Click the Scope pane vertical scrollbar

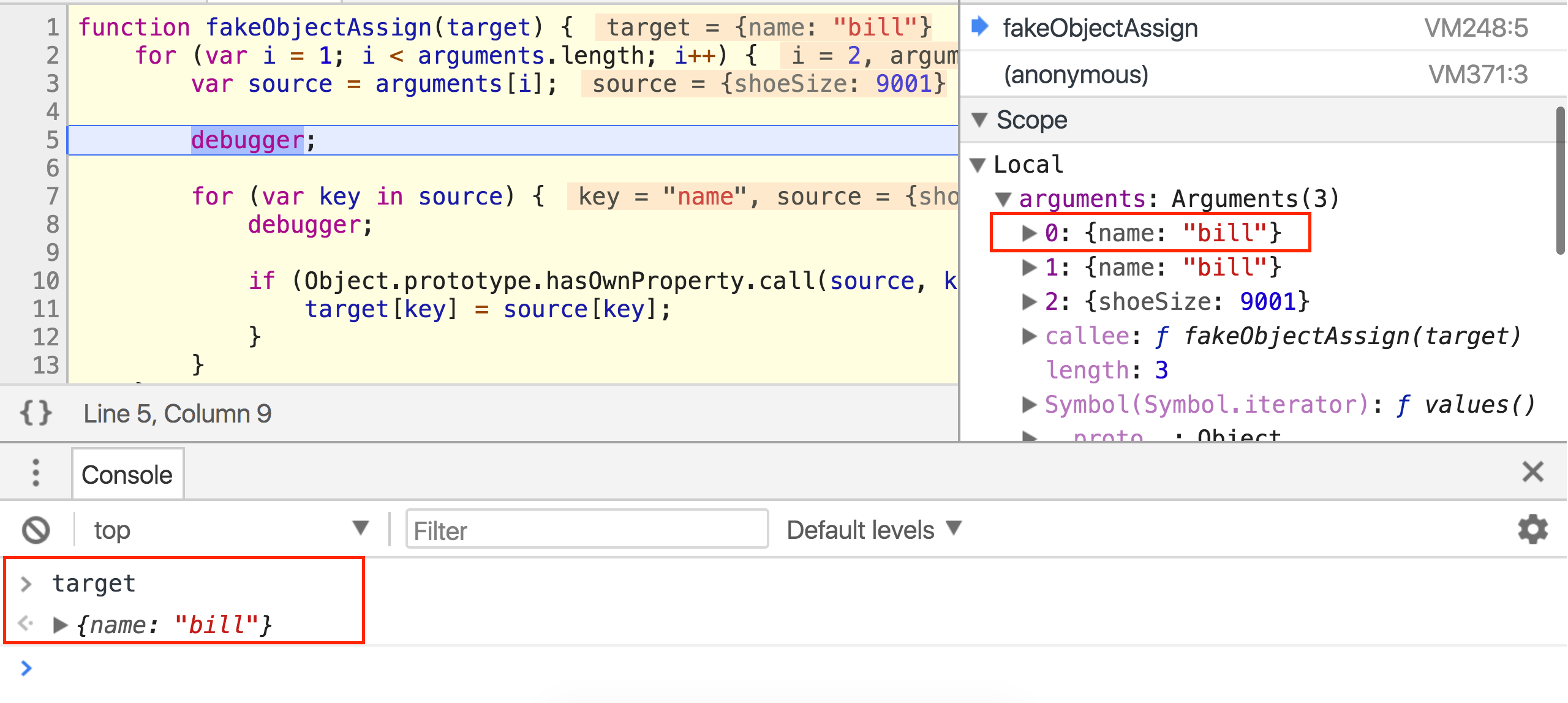(1561, 181)
